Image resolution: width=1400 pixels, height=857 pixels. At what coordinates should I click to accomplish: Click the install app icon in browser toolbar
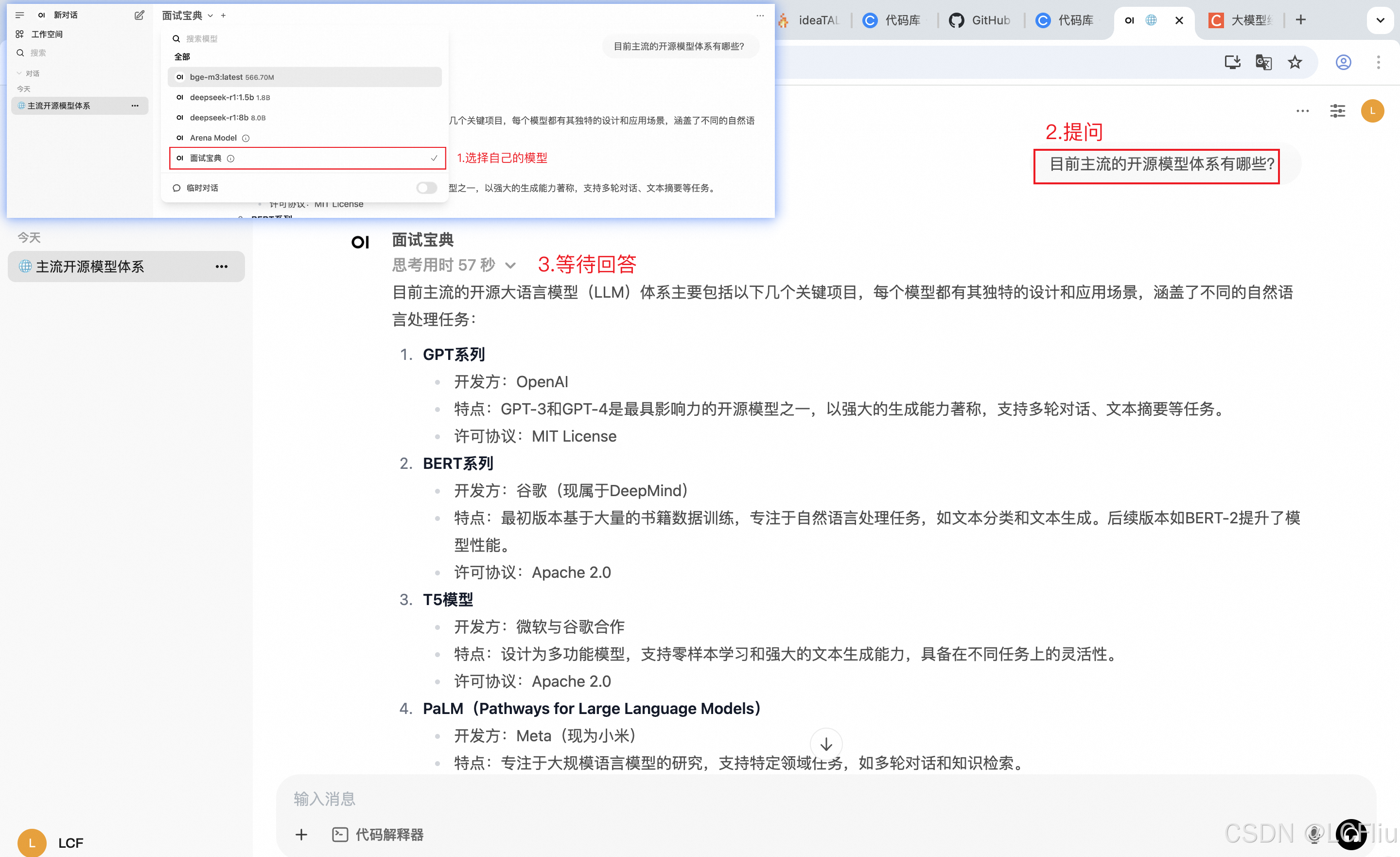(1232, 62)
